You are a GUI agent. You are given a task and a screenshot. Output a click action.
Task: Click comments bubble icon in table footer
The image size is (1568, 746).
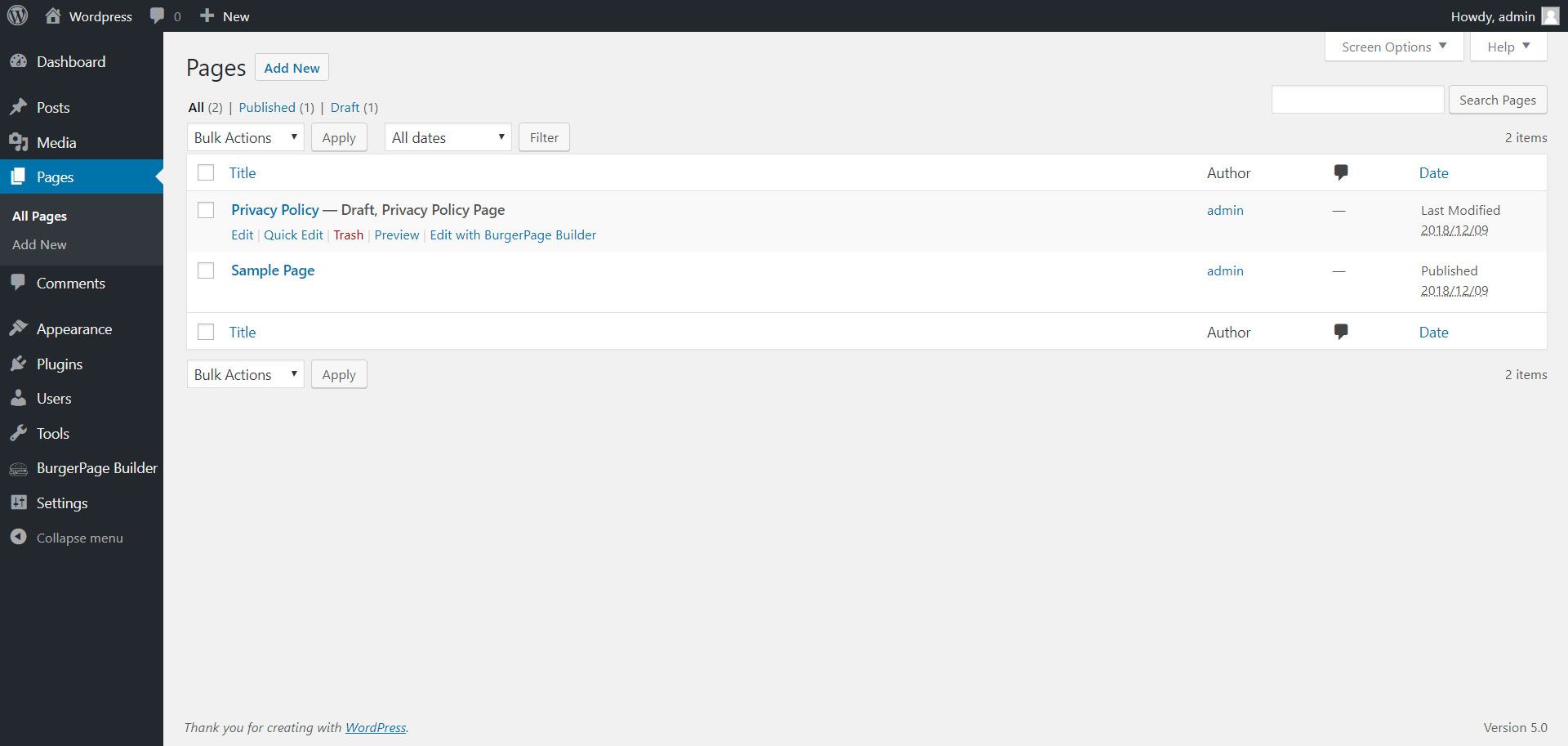pyautogui.click(x=1340, y=332)
